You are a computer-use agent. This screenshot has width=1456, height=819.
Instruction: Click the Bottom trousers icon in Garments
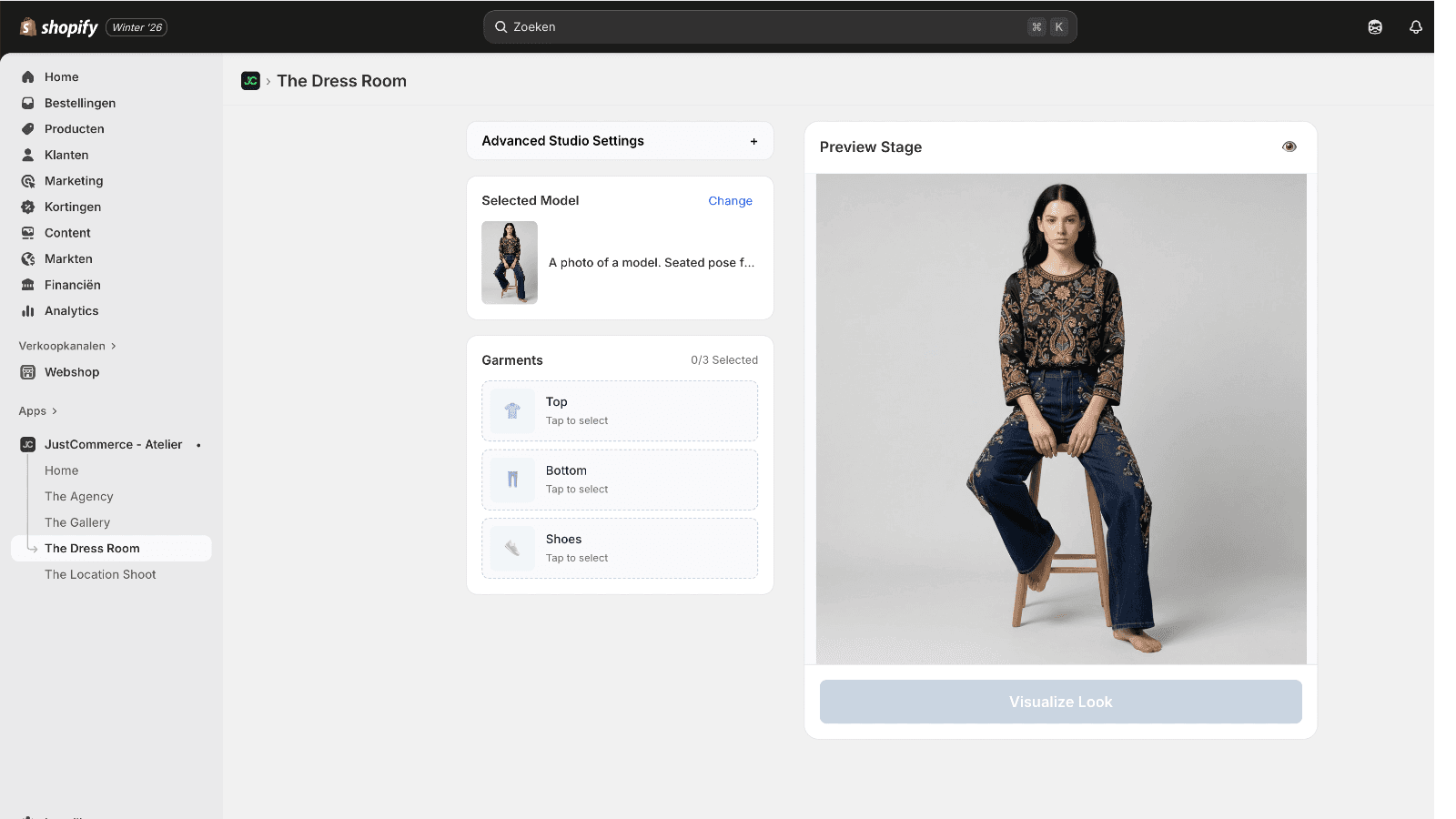click(x=511, y=480)
